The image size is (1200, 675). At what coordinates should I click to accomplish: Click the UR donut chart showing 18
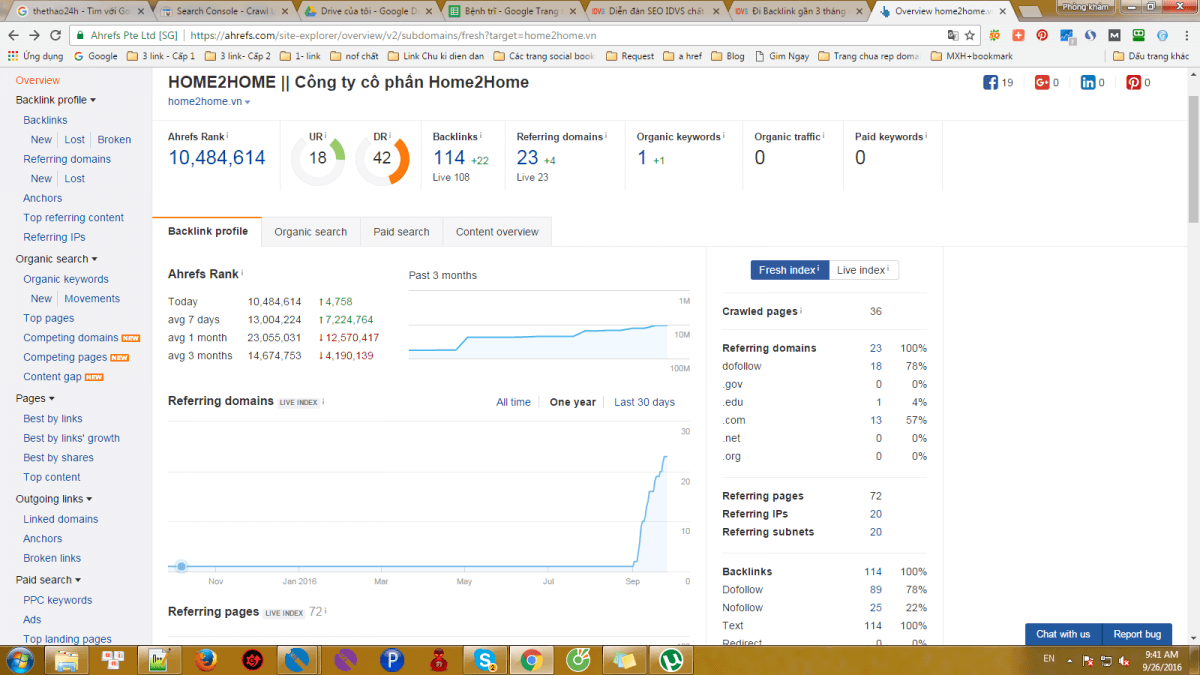pos(318,158)
